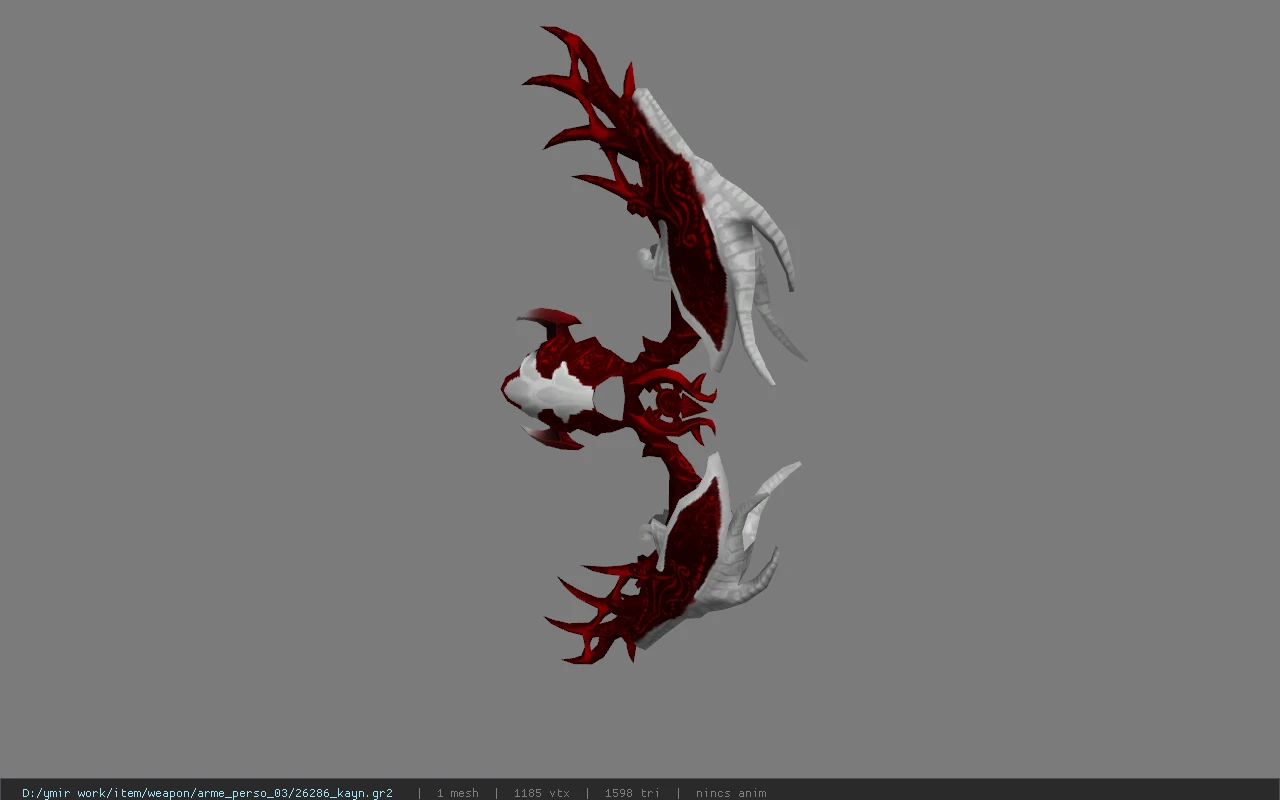The width and height of the screenshot is (1280, 800).
Task: Select the "1185 vtx" vertex count
Action: [x=541, y=793]
